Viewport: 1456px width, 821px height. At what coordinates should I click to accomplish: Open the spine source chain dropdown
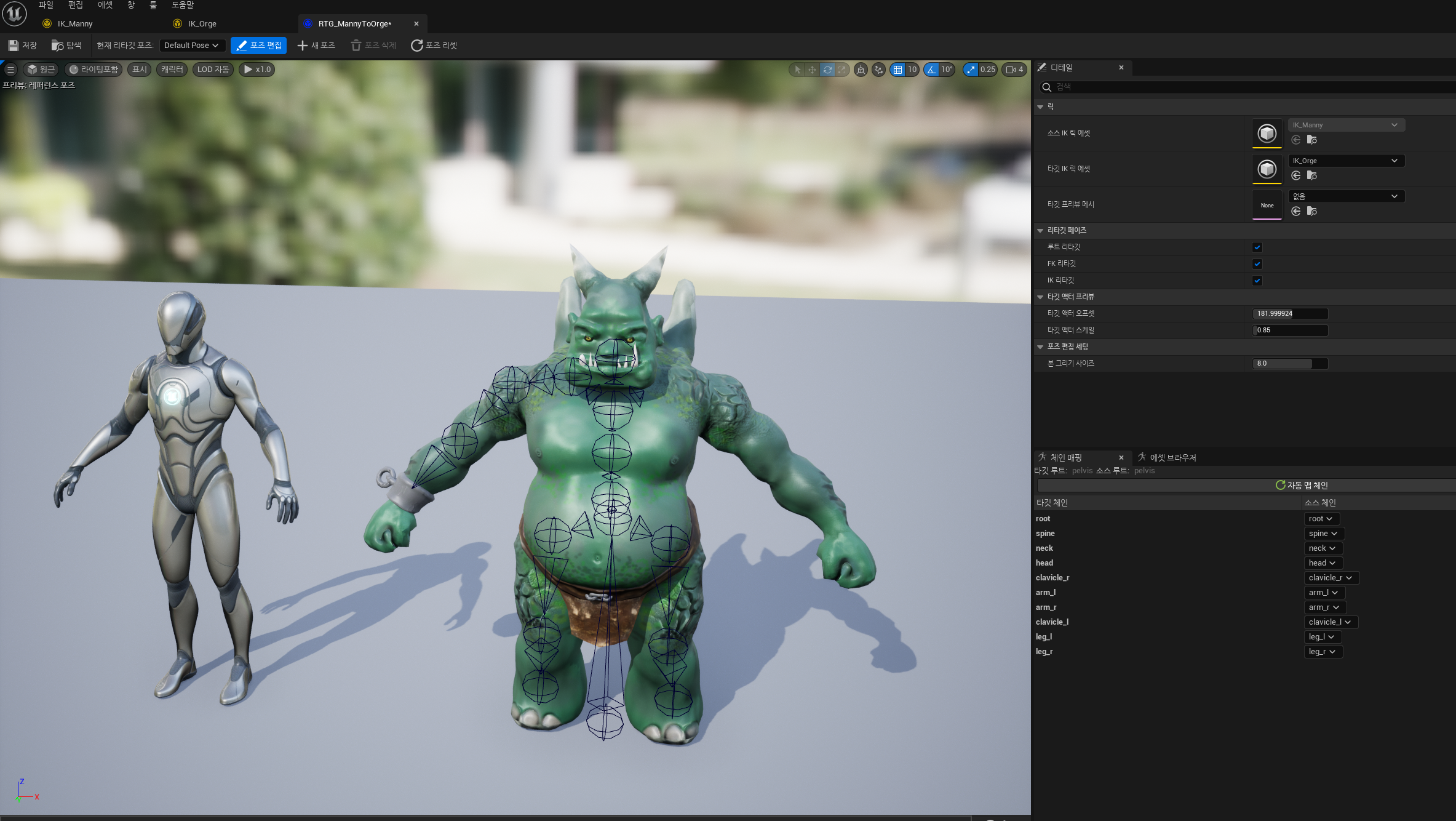pyautogui.click(x=1323, y=534)
